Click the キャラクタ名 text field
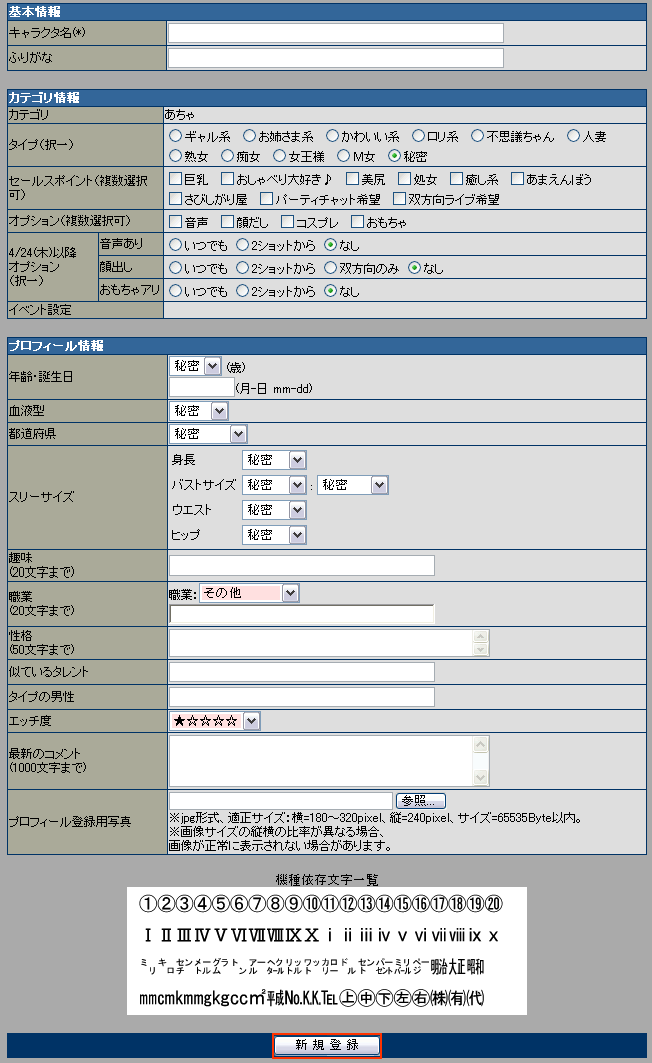 pyautogui.click(x=335, y=33)
